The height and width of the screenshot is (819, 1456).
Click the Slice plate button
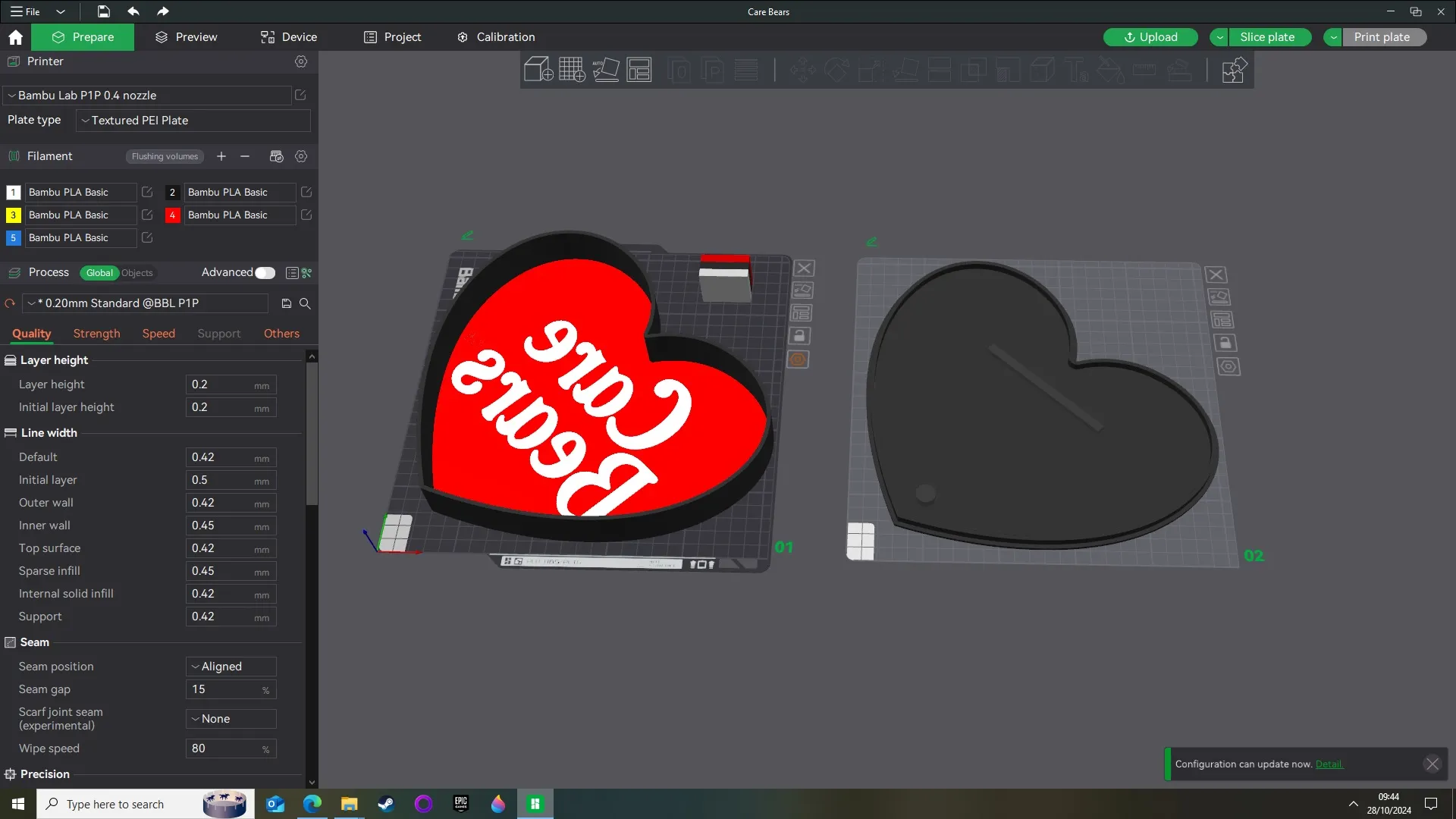(x=1270, y=37)
